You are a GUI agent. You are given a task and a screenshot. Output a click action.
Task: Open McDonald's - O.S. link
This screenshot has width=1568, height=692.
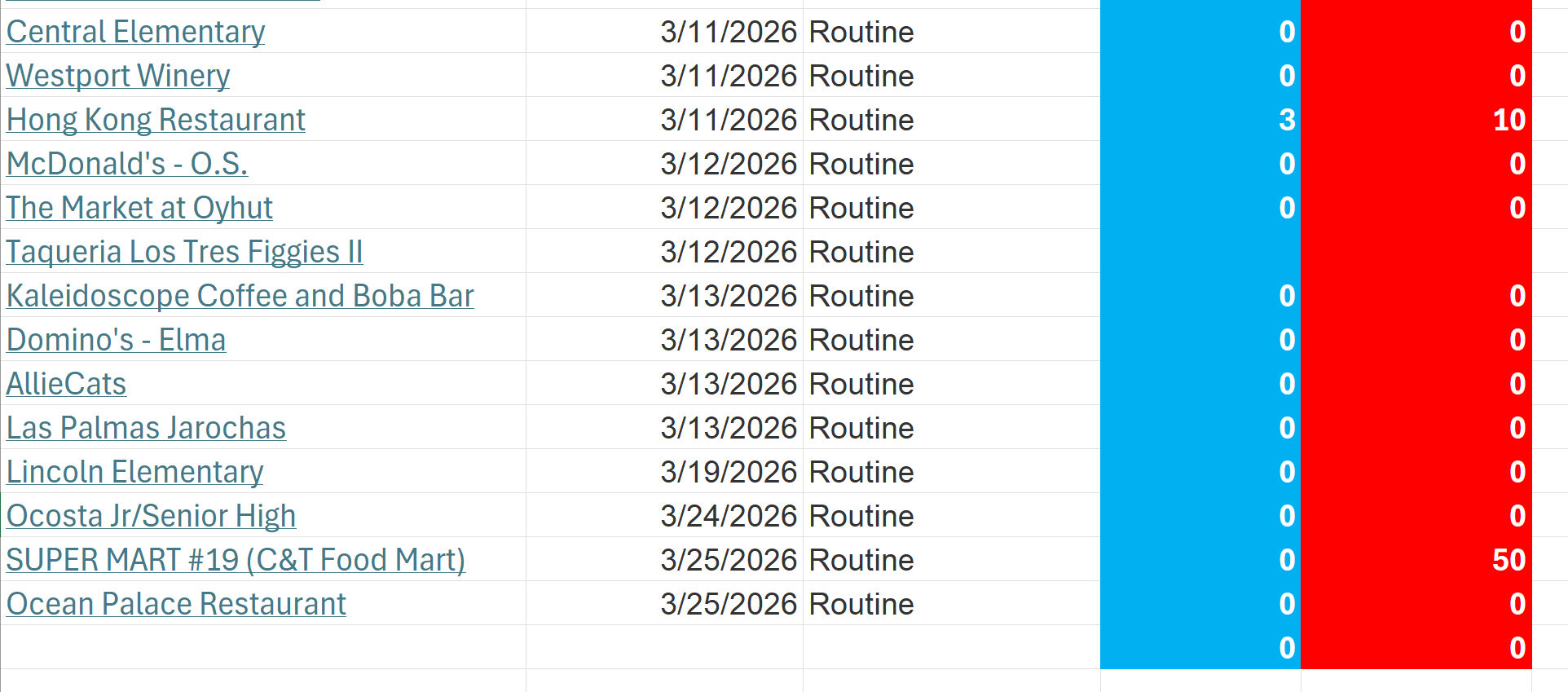127,164
